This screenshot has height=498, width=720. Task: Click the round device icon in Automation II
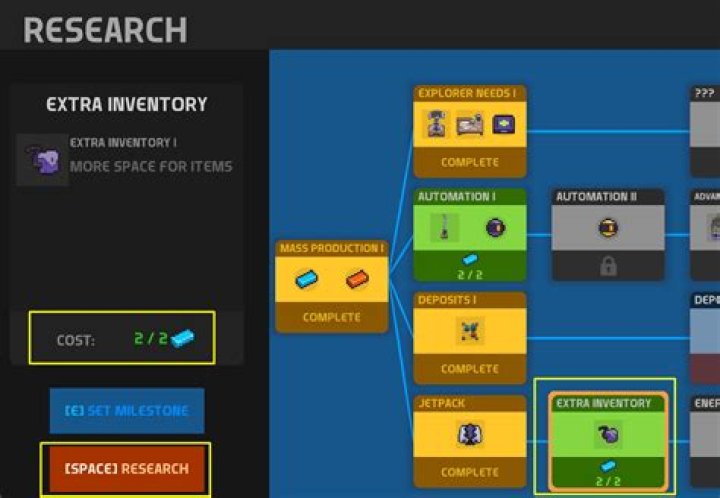pos(608,228)
